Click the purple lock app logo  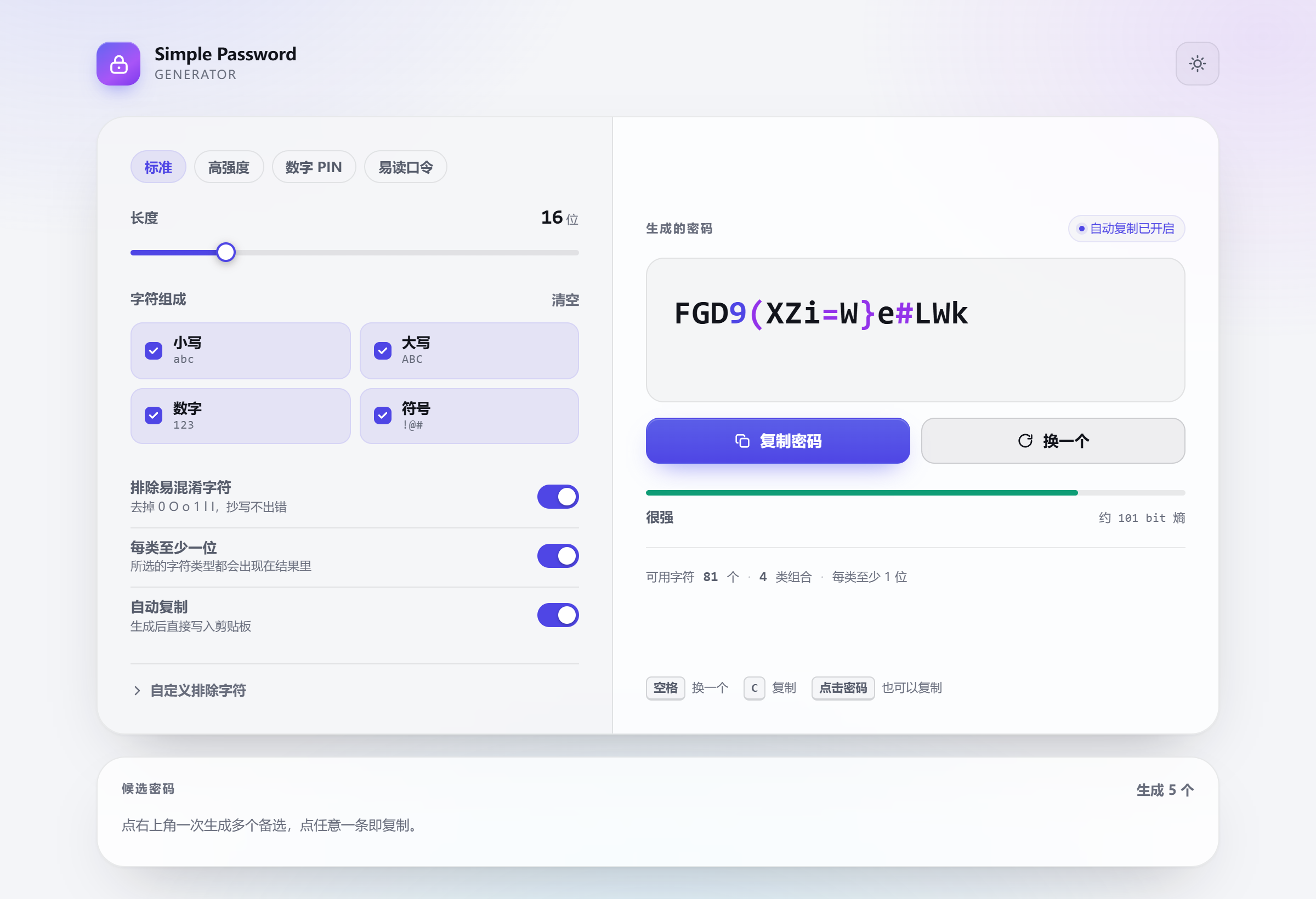[x=118, y=64]
